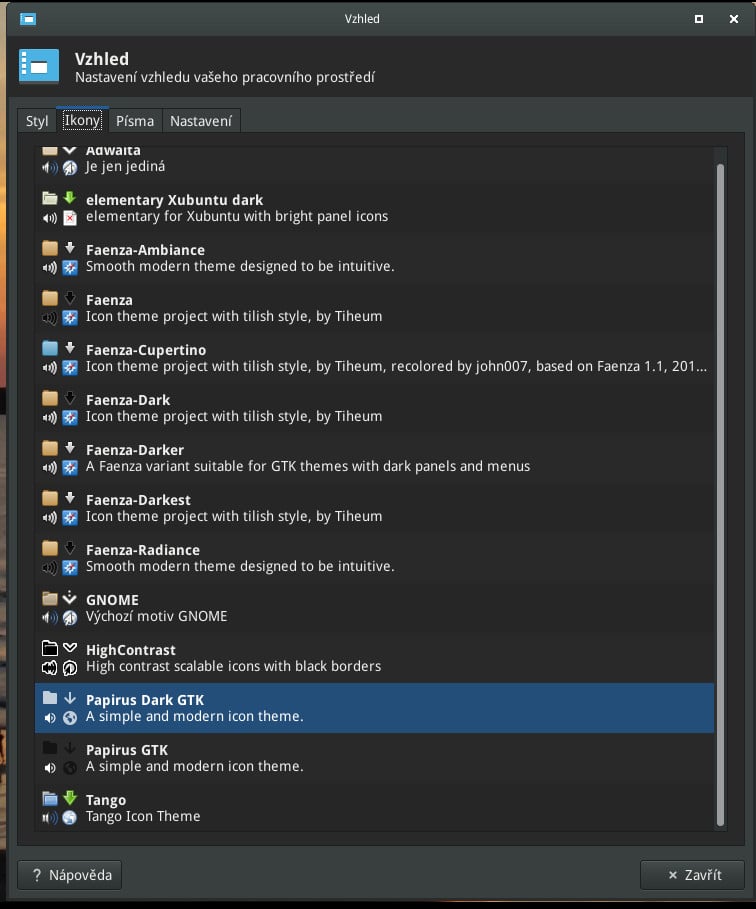Click the folder icon beside GNOME theme
Screen dimensions: 756x909
50,598
